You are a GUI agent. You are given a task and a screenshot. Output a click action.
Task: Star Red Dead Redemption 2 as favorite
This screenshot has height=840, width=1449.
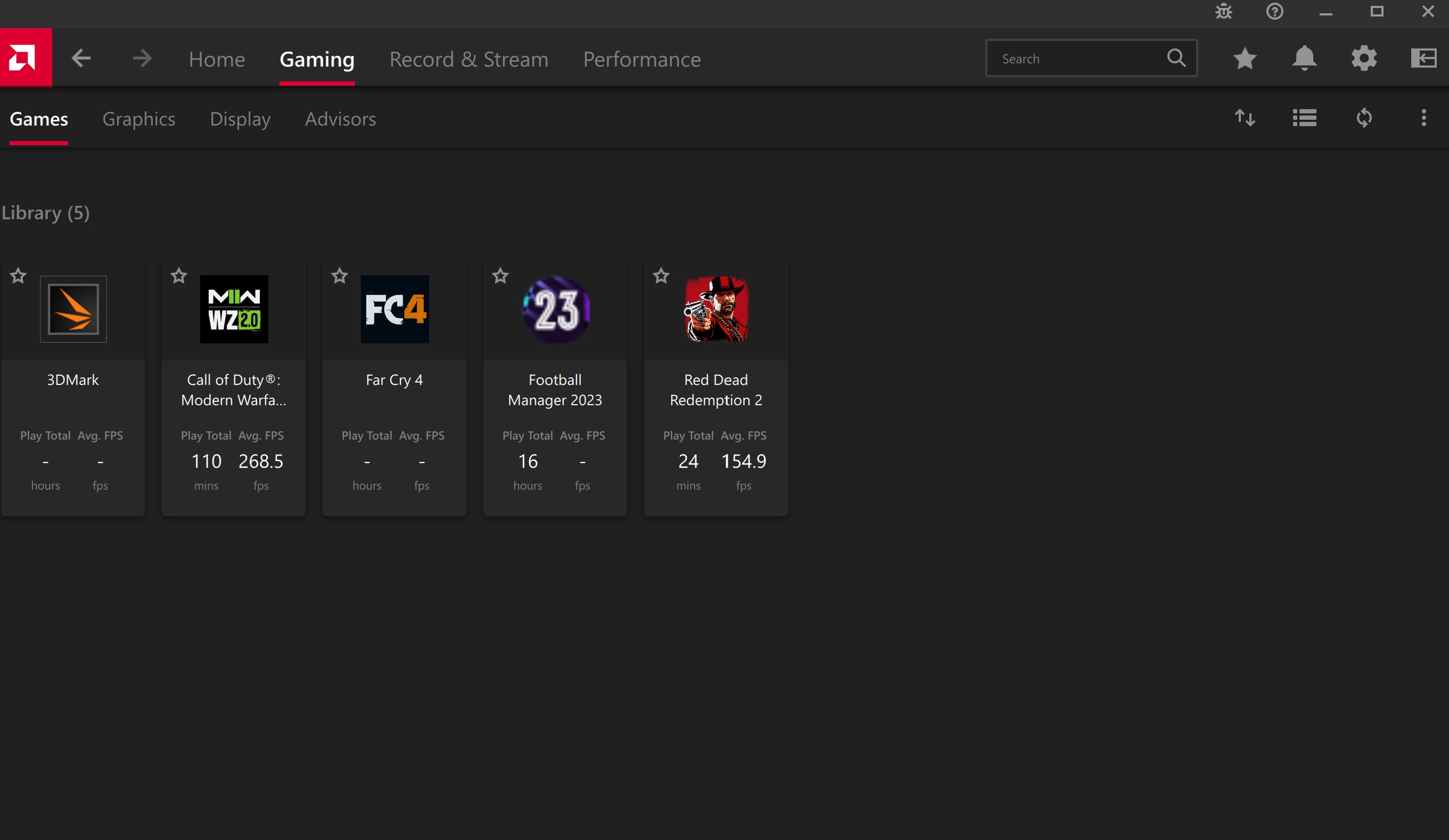661,276
